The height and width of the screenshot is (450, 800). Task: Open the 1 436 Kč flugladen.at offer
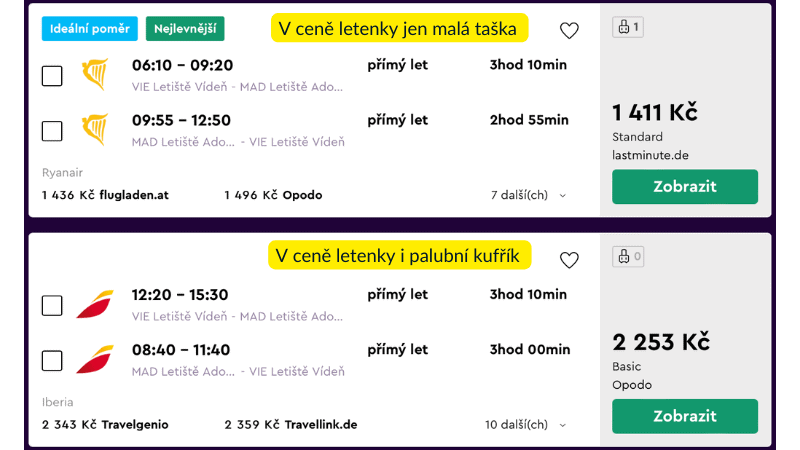pos(106,195)
